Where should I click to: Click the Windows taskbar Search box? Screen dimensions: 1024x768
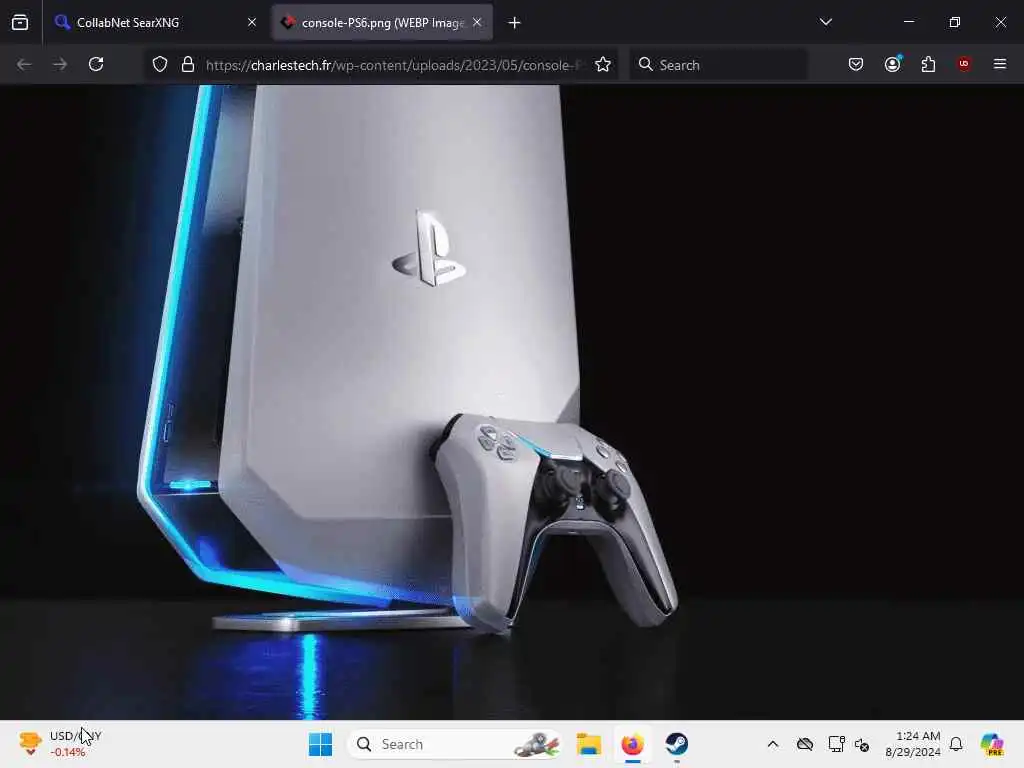click(455, 744)
